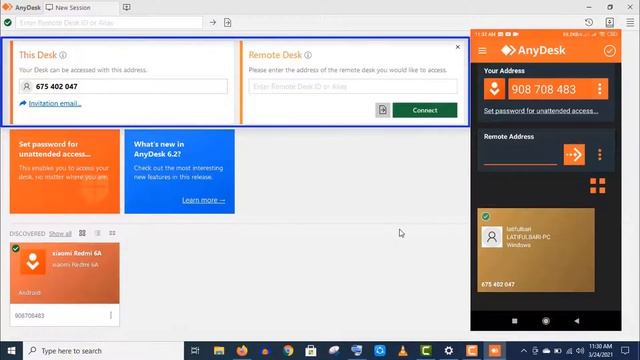Screen dimensions: 640x360
Task: Open Task View in the taskbar
Action: [195, 351]
